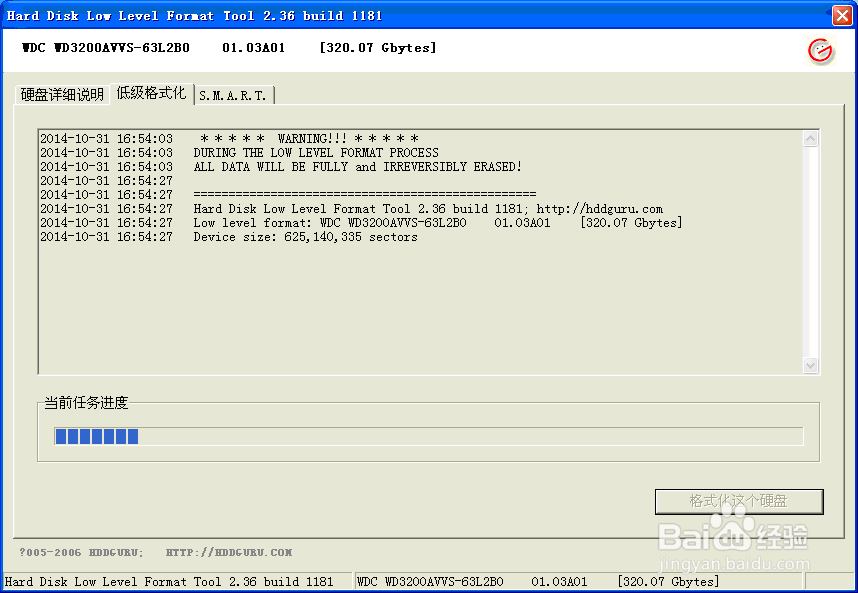Click the log scrollbar up arrow

pyautogui.click(x=810, y=138)
